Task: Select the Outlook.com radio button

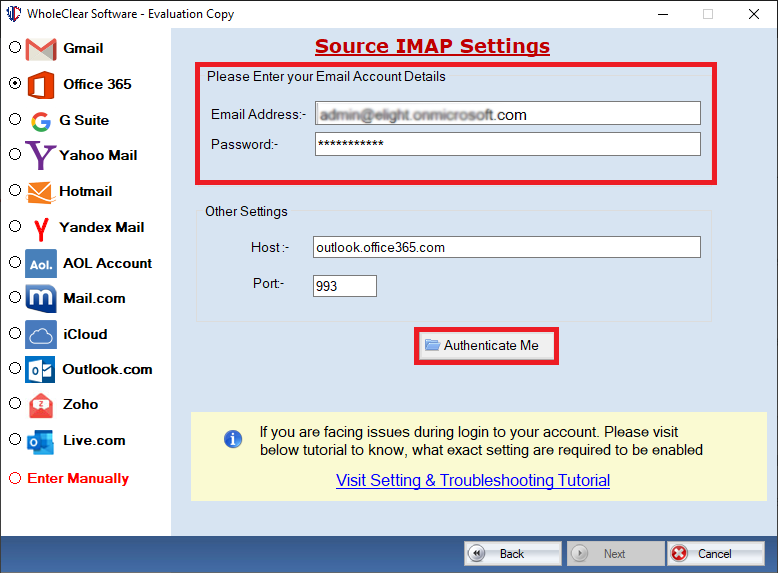Action: [x=15, y=368]
